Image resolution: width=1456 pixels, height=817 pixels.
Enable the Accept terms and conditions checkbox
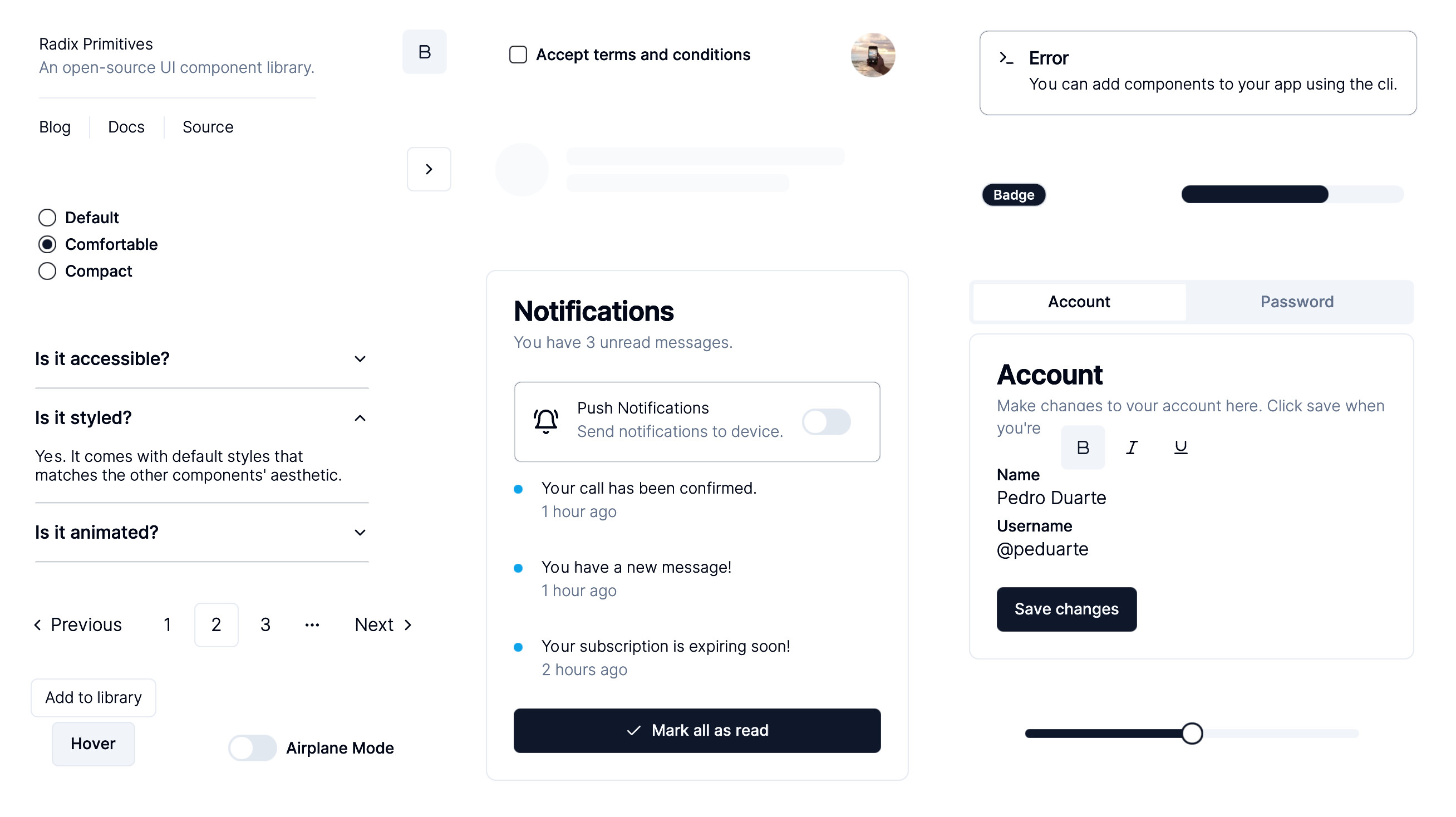point(518,54)
